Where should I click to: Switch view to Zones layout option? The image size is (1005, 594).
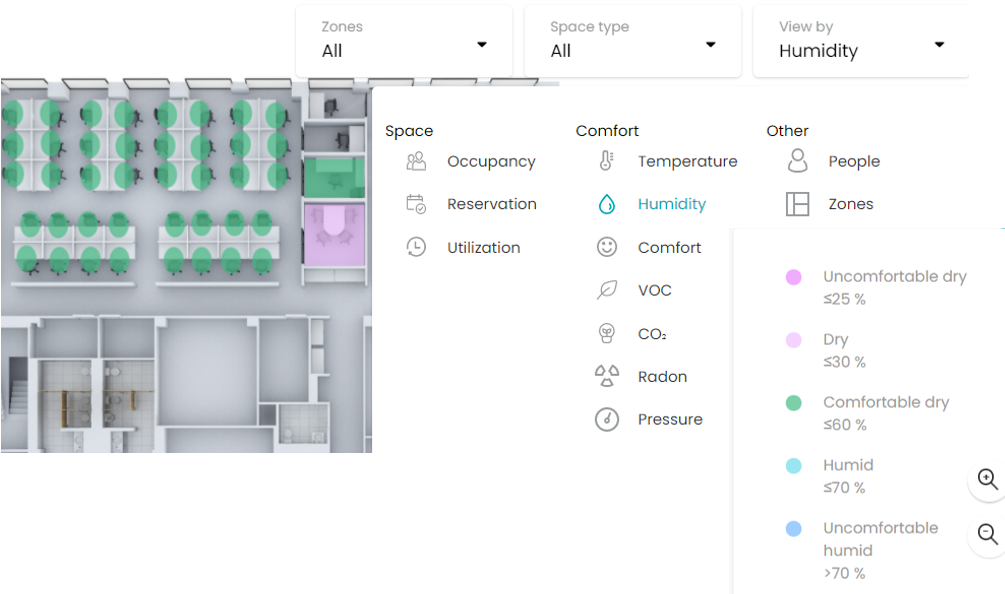(x=851, y=204)
